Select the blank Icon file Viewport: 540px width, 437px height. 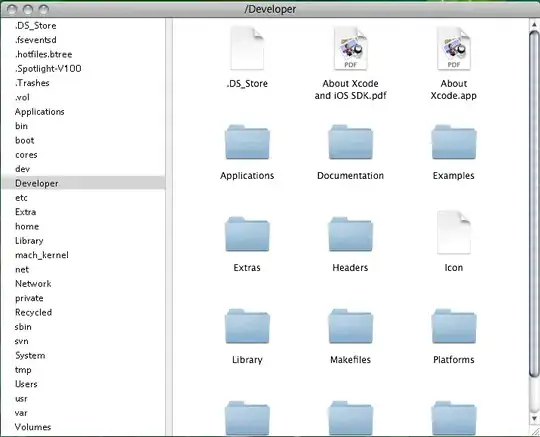coord(454,232)
